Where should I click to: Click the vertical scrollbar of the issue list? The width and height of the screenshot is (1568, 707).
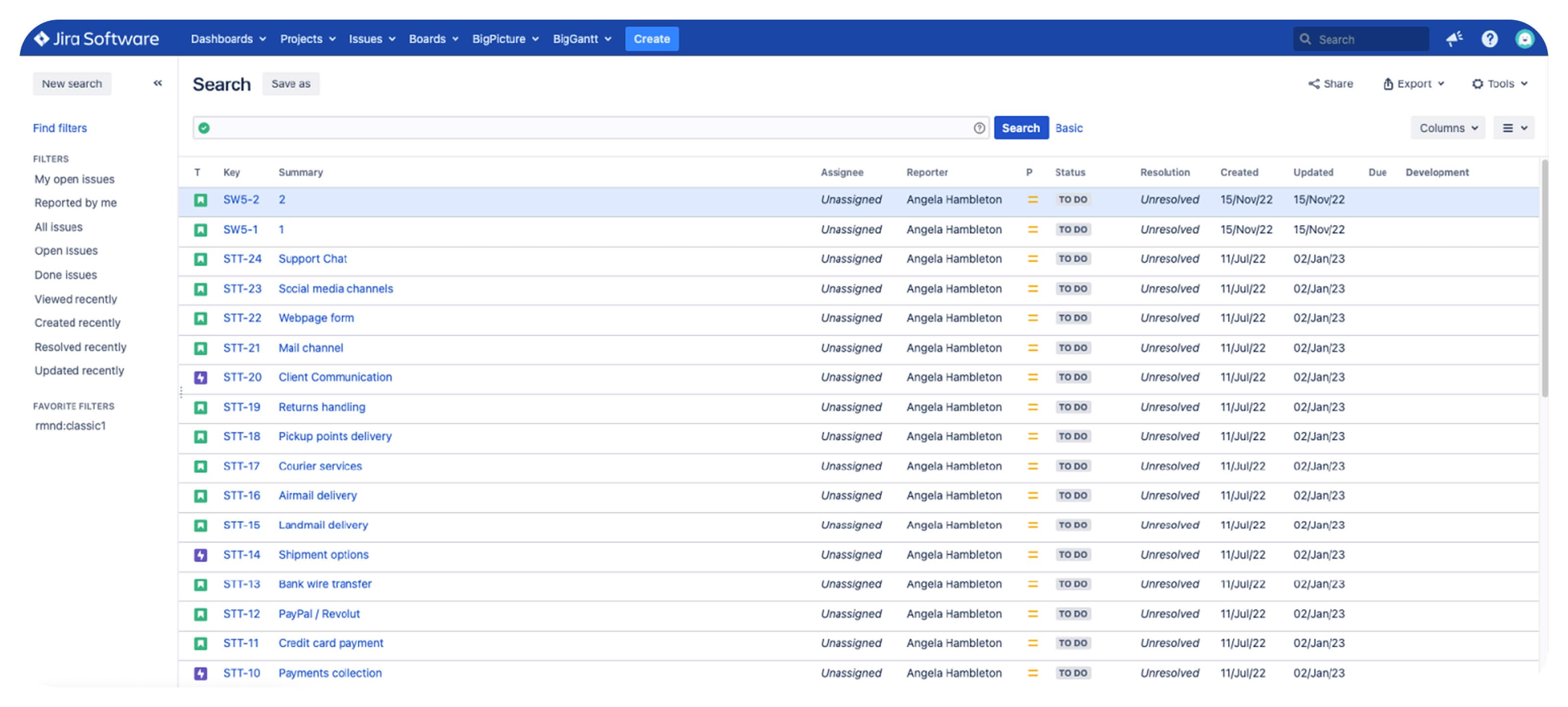pos(1544,279)
